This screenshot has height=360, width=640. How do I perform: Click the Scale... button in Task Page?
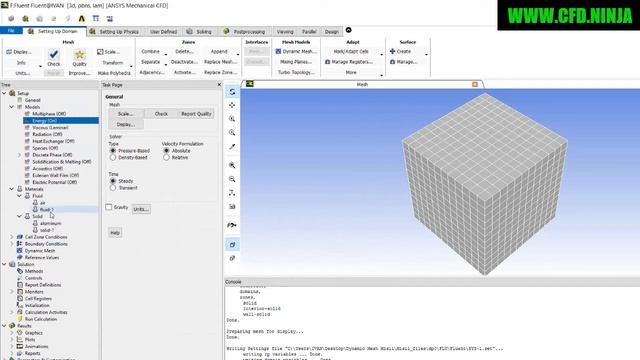(x=126, y=114)
